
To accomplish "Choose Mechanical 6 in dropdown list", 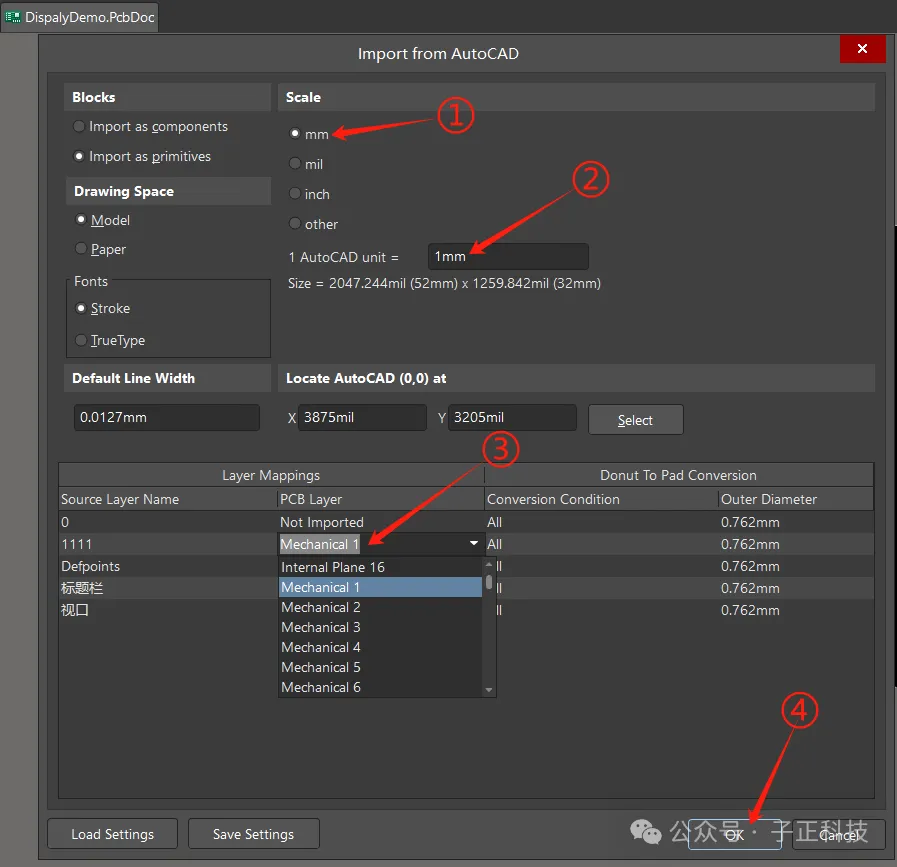I will tap(380, 687).
